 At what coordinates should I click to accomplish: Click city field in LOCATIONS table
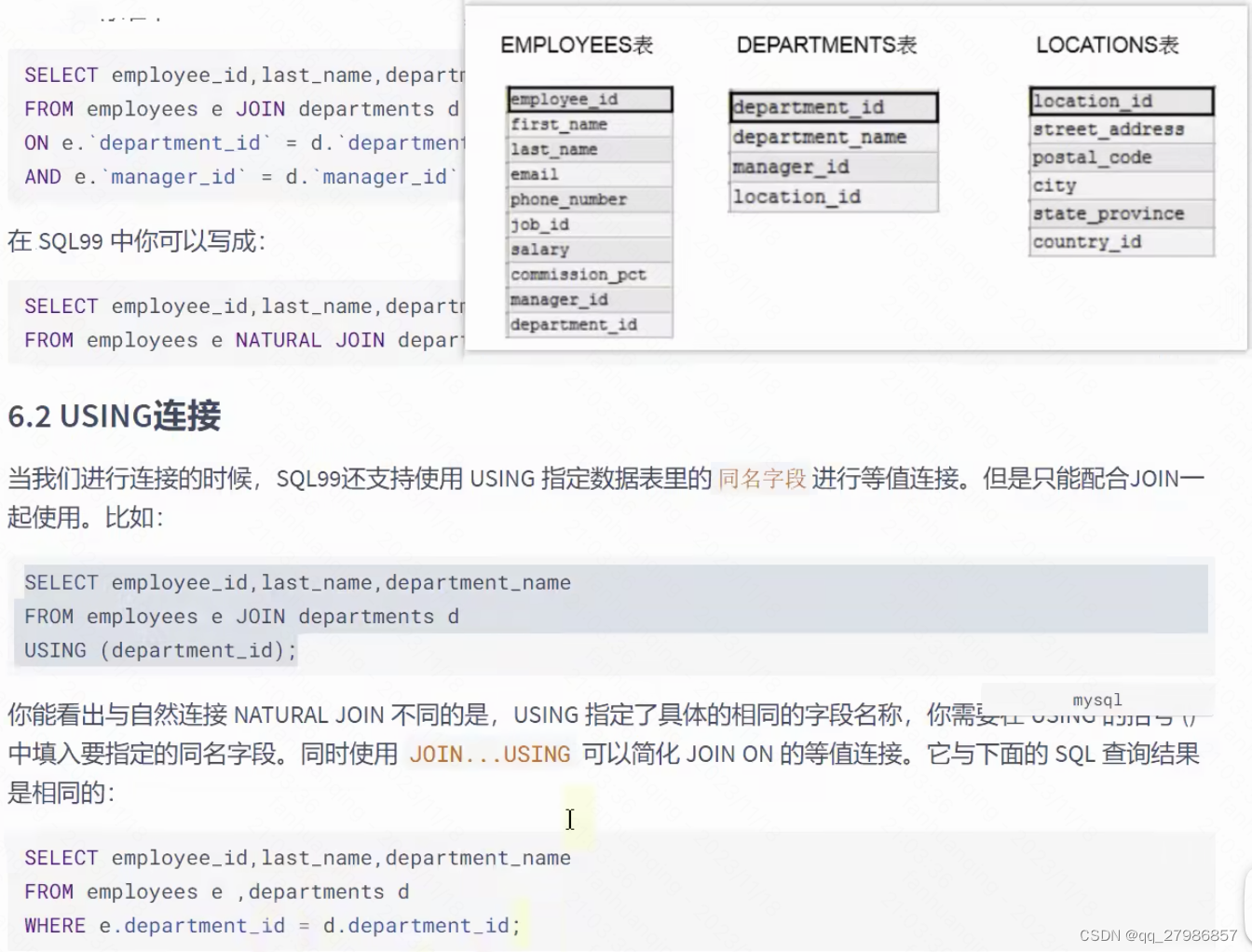1122,186
